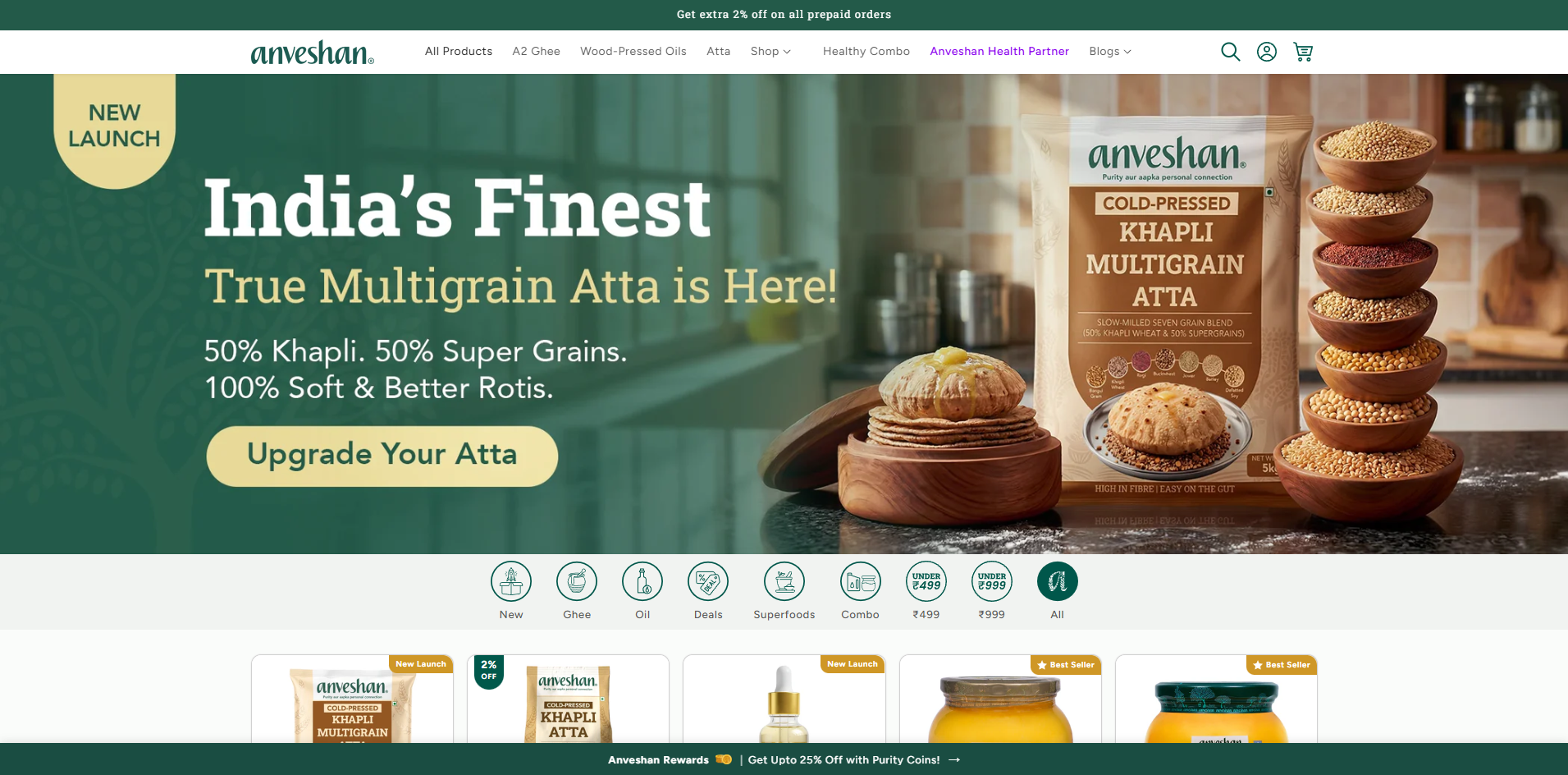1568x775 pixels.
Task: Open All Products in the navigation
Action: [x=459, y=51]
